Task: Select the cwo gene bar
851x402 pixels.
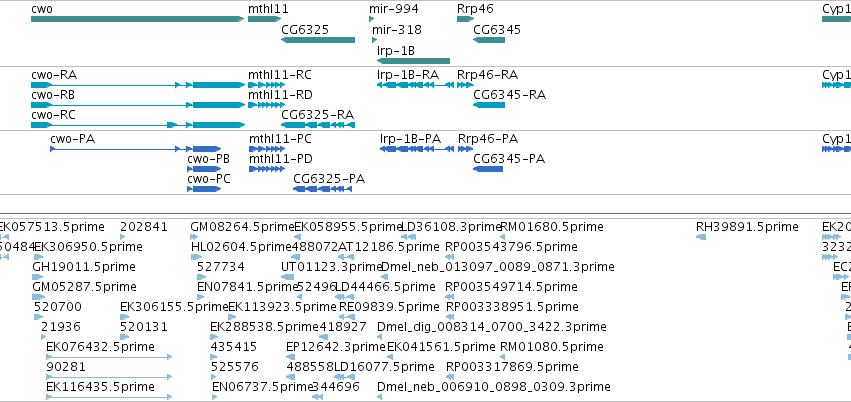Action: click(x=138, y=19)
